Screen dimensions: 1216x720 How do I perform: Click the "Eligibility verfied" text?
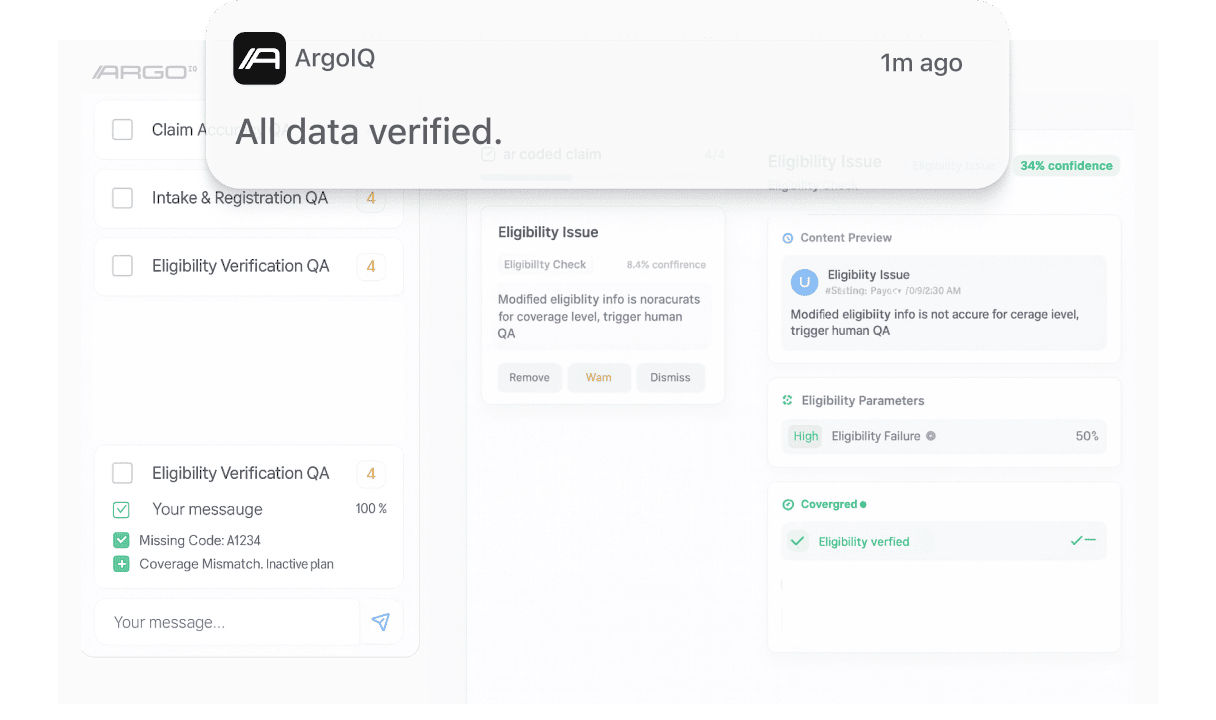tap(864, 542)
